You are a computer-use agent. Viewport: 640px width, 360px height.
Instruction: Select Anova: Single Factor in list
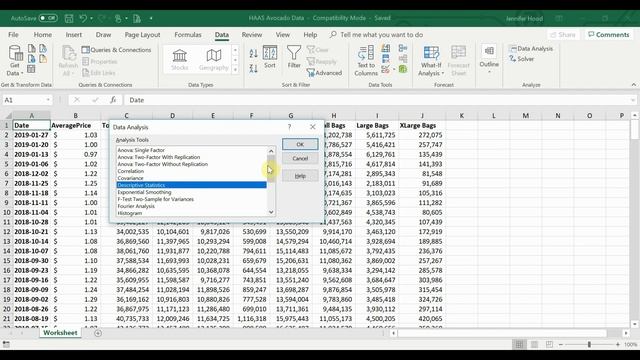(x=191, y=150)
